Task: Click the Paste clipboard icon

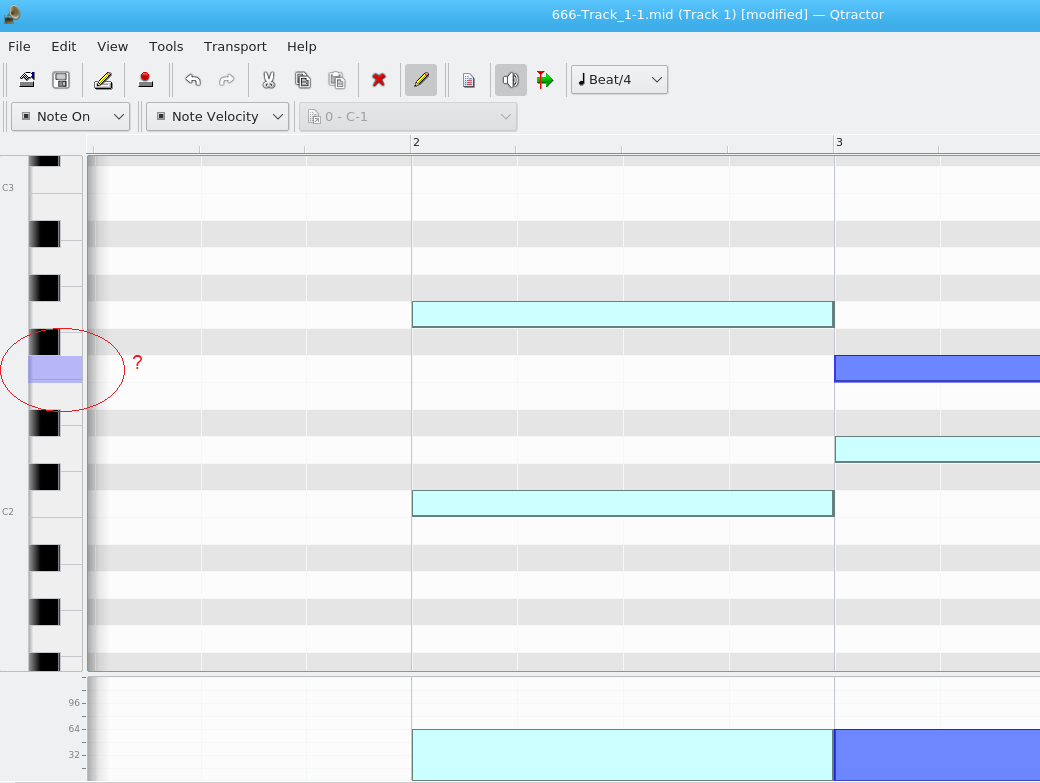Action: click(337, 80)
